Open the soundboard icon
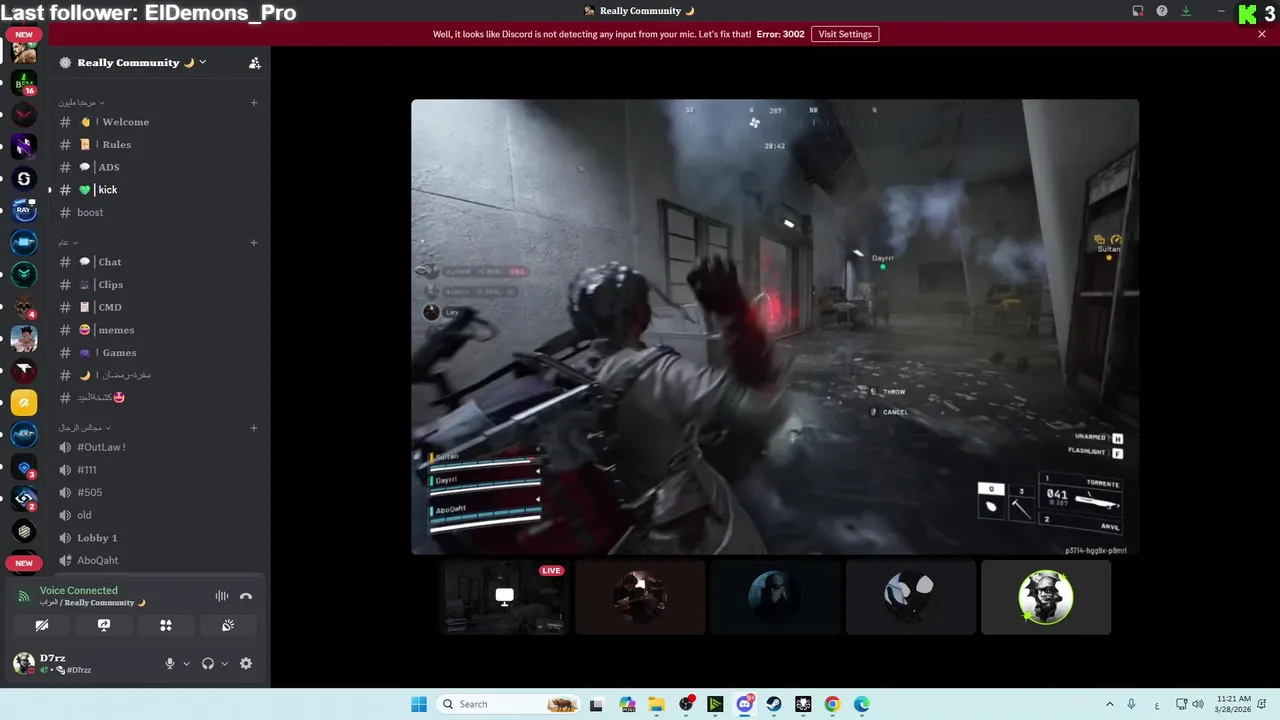Viewport: 1280px width, 720px height. [228, 625]
